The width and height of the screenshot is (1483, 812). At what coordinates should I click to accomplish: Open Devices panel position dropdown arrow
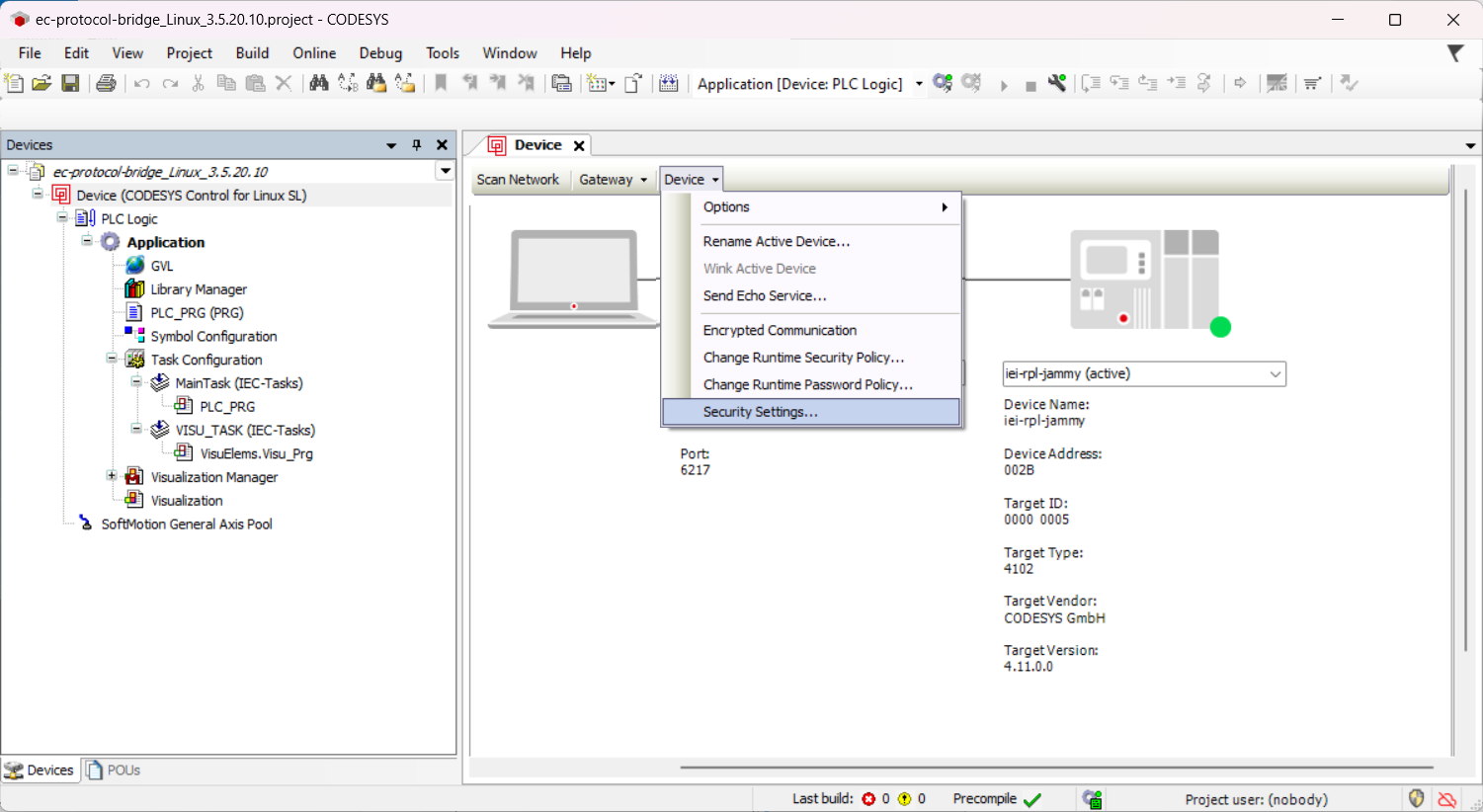(x=391, y=145)
